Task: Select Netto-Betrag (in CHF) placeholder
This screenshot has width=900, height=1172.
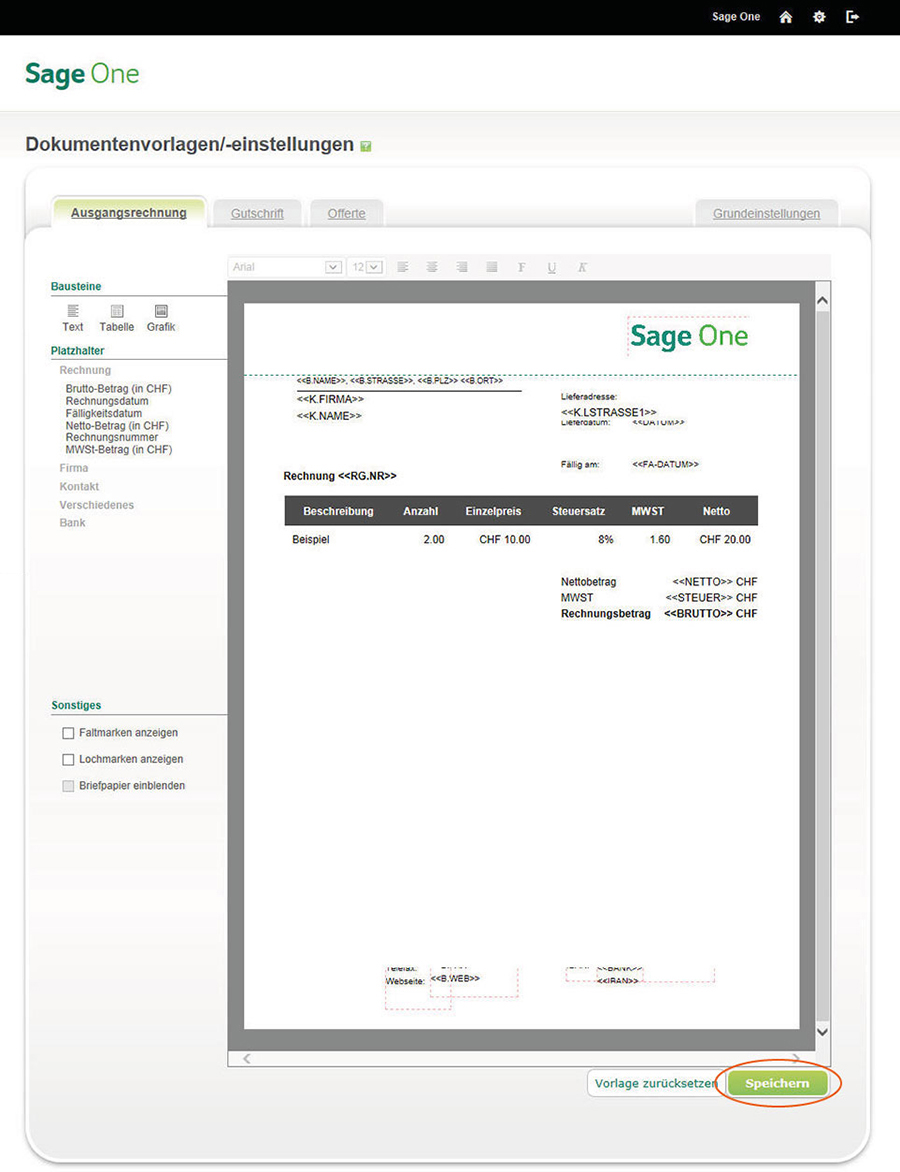Action: pyautogui.click(x=117, y=425)
